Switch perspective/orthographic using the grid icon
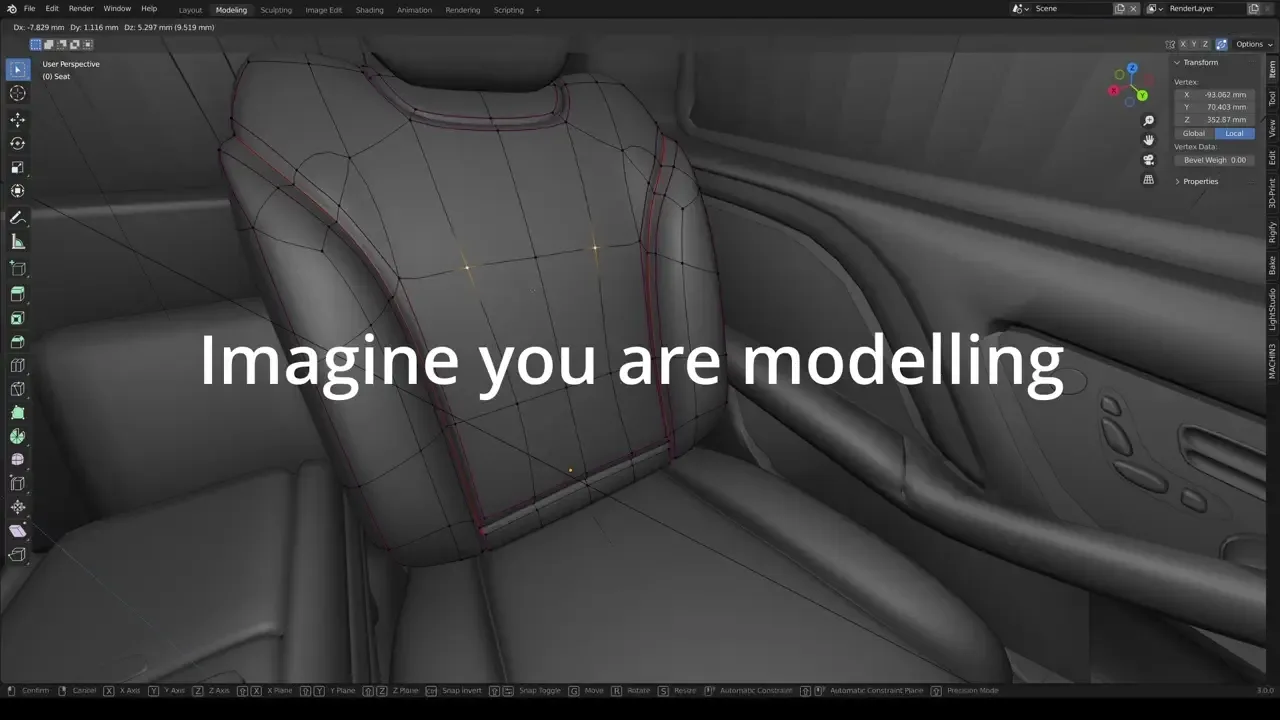 point(1148,180)
